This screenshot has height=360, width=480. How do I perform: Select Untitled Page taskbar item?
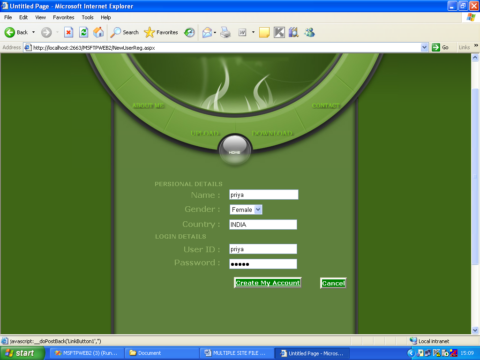coord(312,353)
